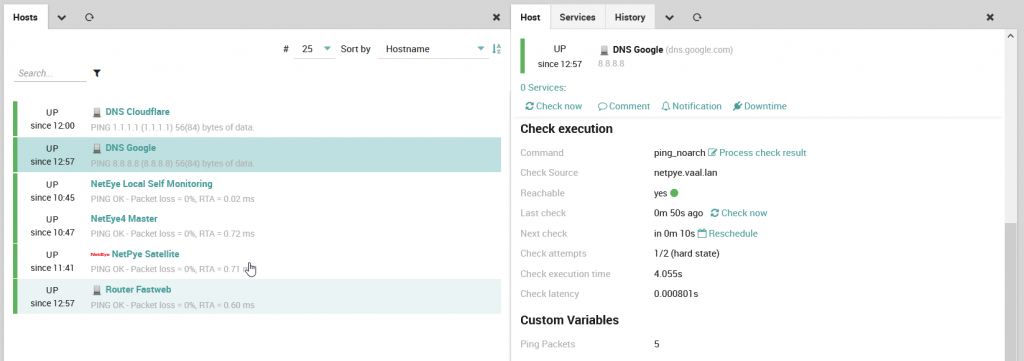Open the DNS Cloudflare host
This screenshot has height=361, width=1024.
point(137,112)
